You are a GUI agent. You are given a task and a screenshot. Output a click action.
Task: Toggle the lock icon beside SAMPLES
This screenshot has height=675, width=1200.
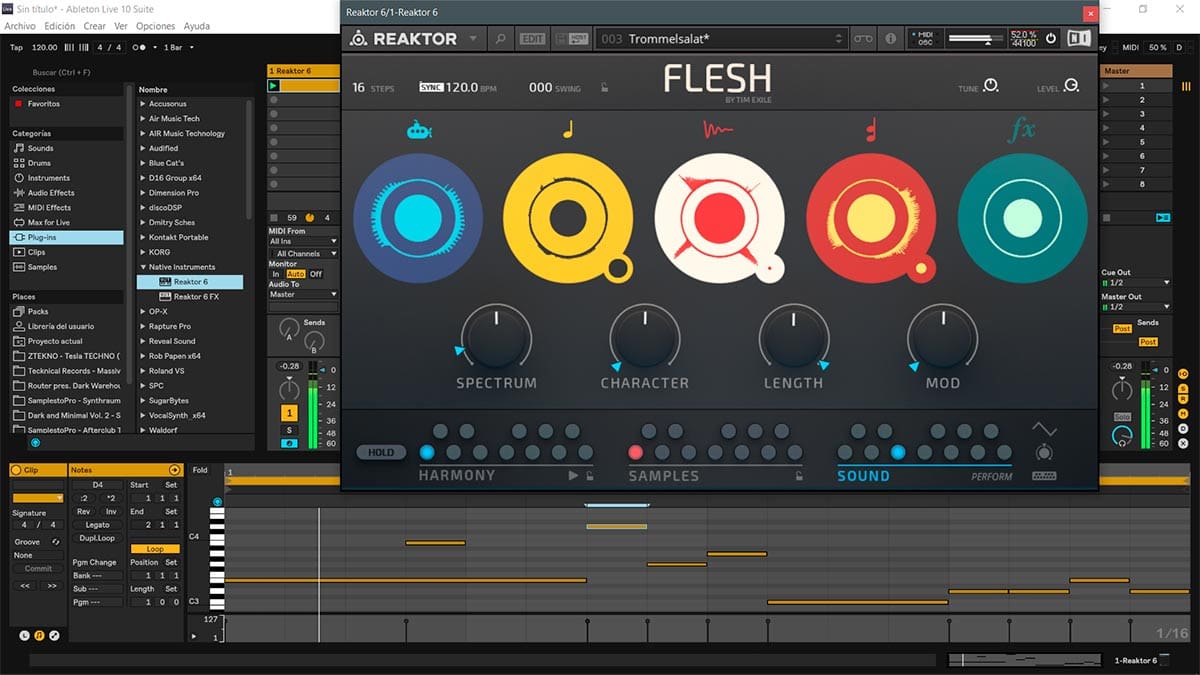click(798, 477)
